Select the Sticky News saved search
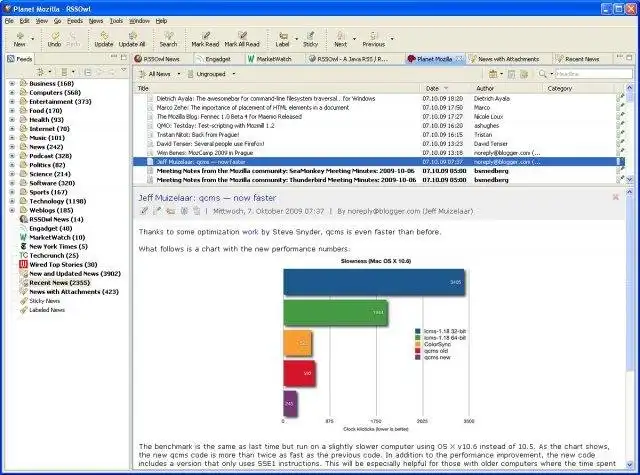The width and height of the screenshot is (640, 475). click(x=44, y=301)
